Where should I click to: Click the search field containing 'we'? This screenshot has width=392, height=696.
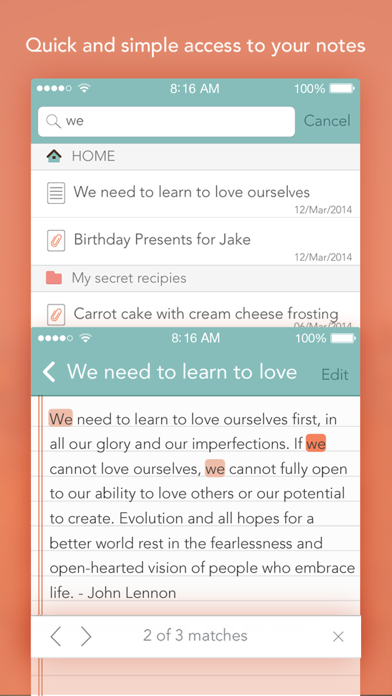coord(166,121)
